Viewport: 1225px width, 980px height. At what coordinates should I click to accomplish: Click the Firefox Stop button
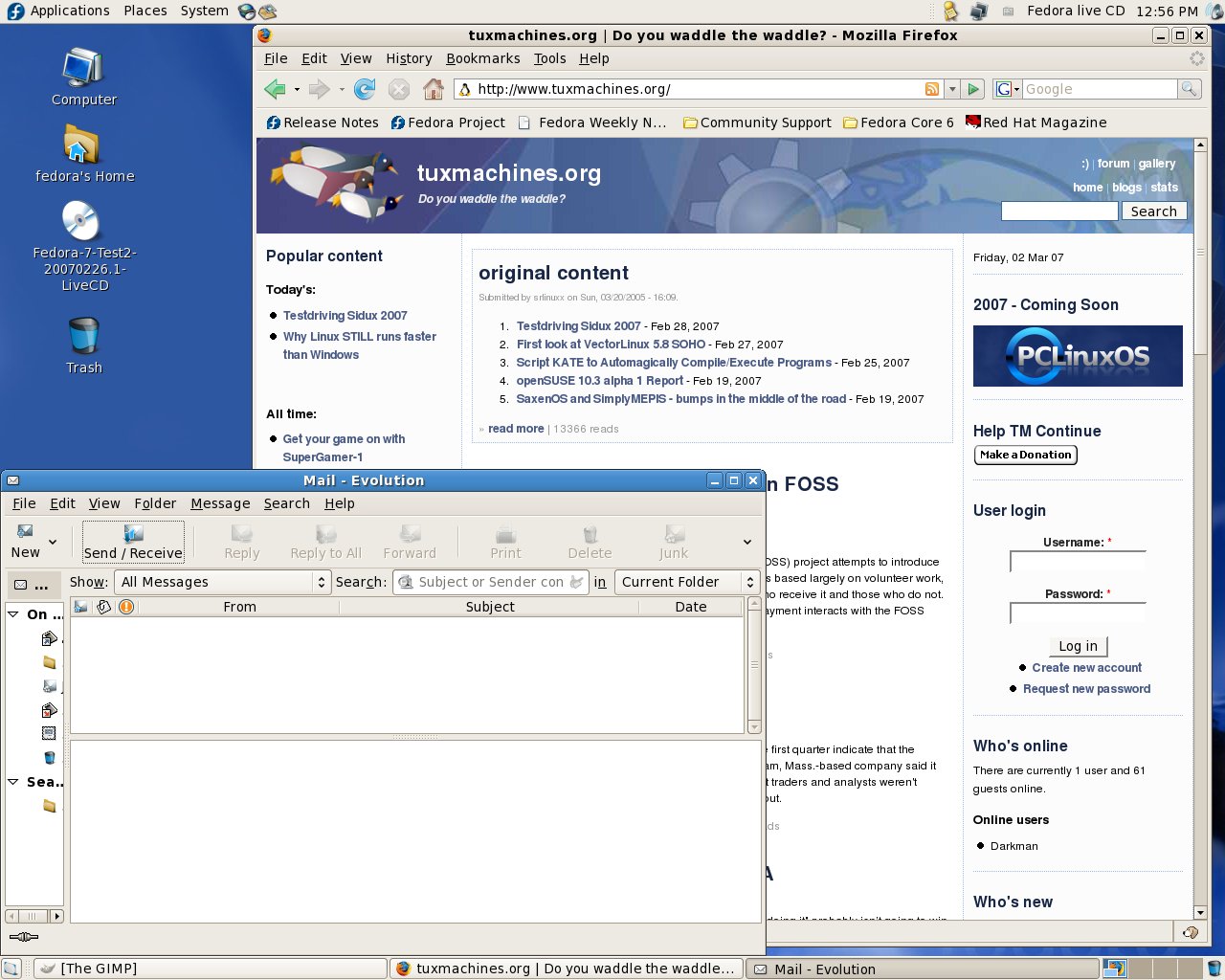click(x=399, y=89)
